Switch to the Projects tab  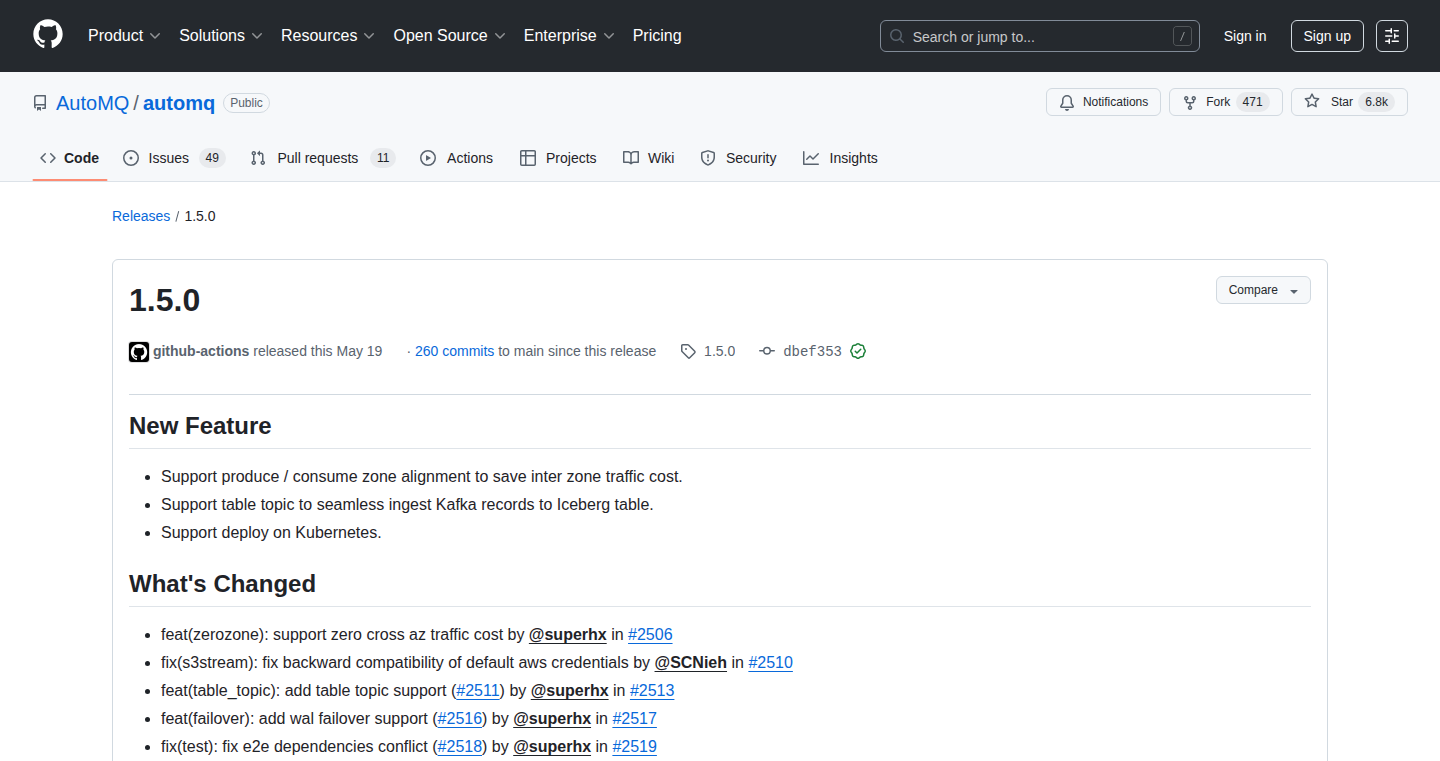click(x=558, y=158)
